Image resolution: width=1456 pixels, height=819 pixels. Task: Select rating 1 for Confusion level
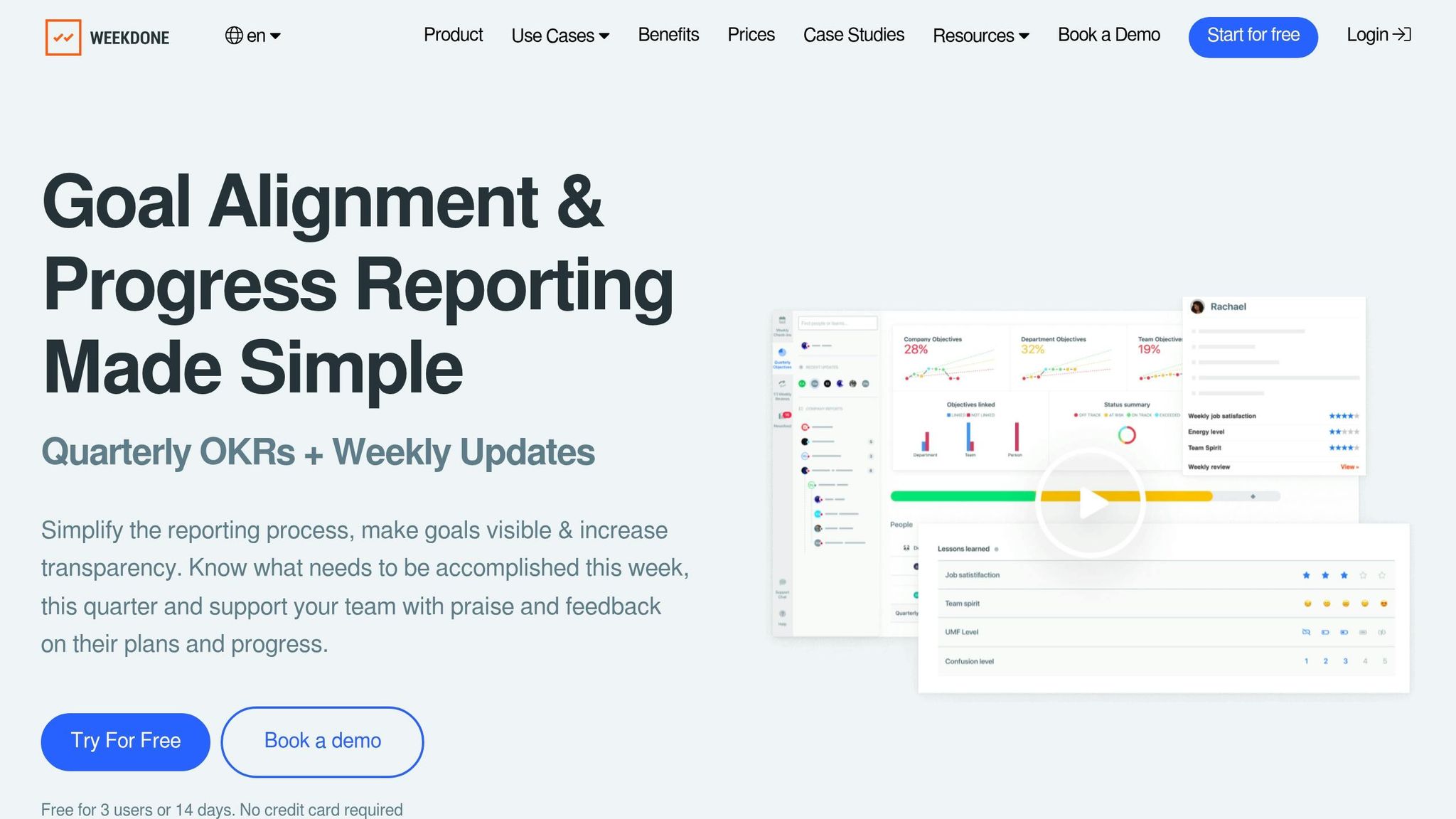[1306, 661]
